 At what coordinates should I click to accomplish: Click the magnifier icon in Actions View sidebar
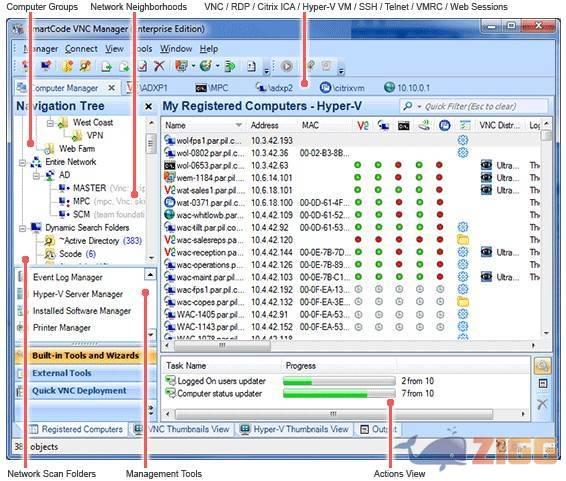pos(542,366)
